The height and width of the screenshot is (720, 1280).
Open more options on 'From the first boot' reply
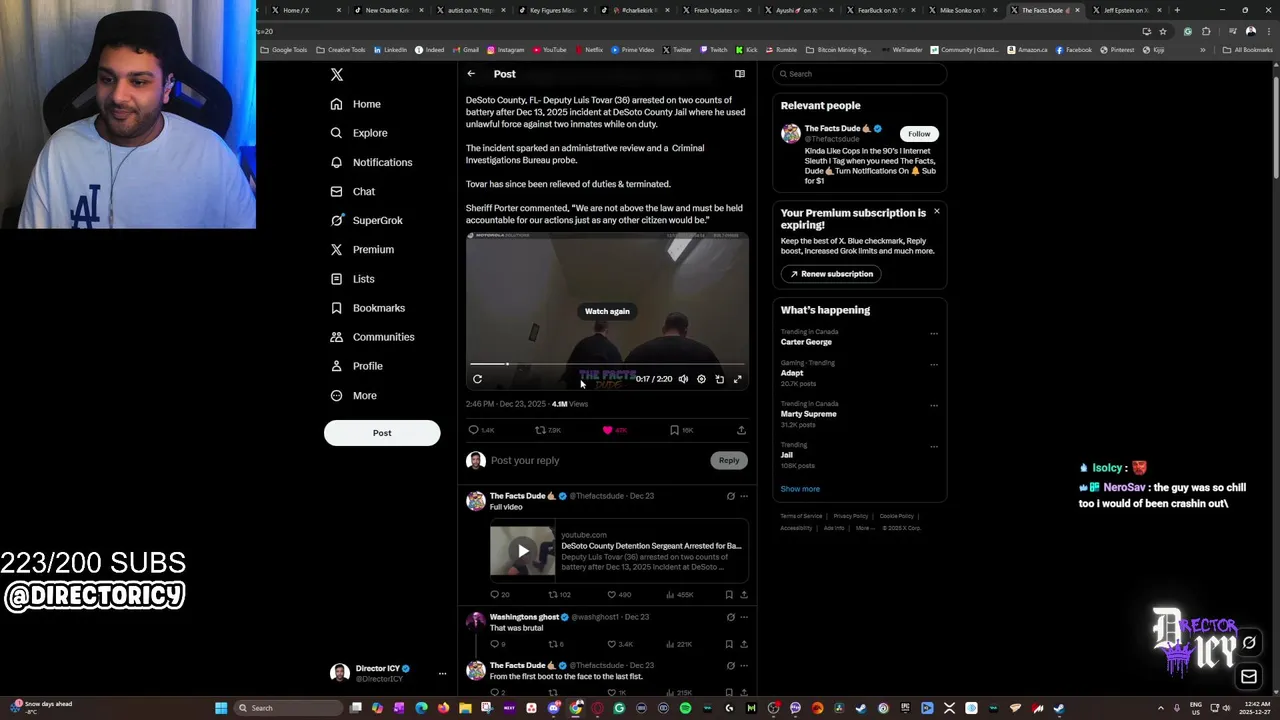point(744,665)
